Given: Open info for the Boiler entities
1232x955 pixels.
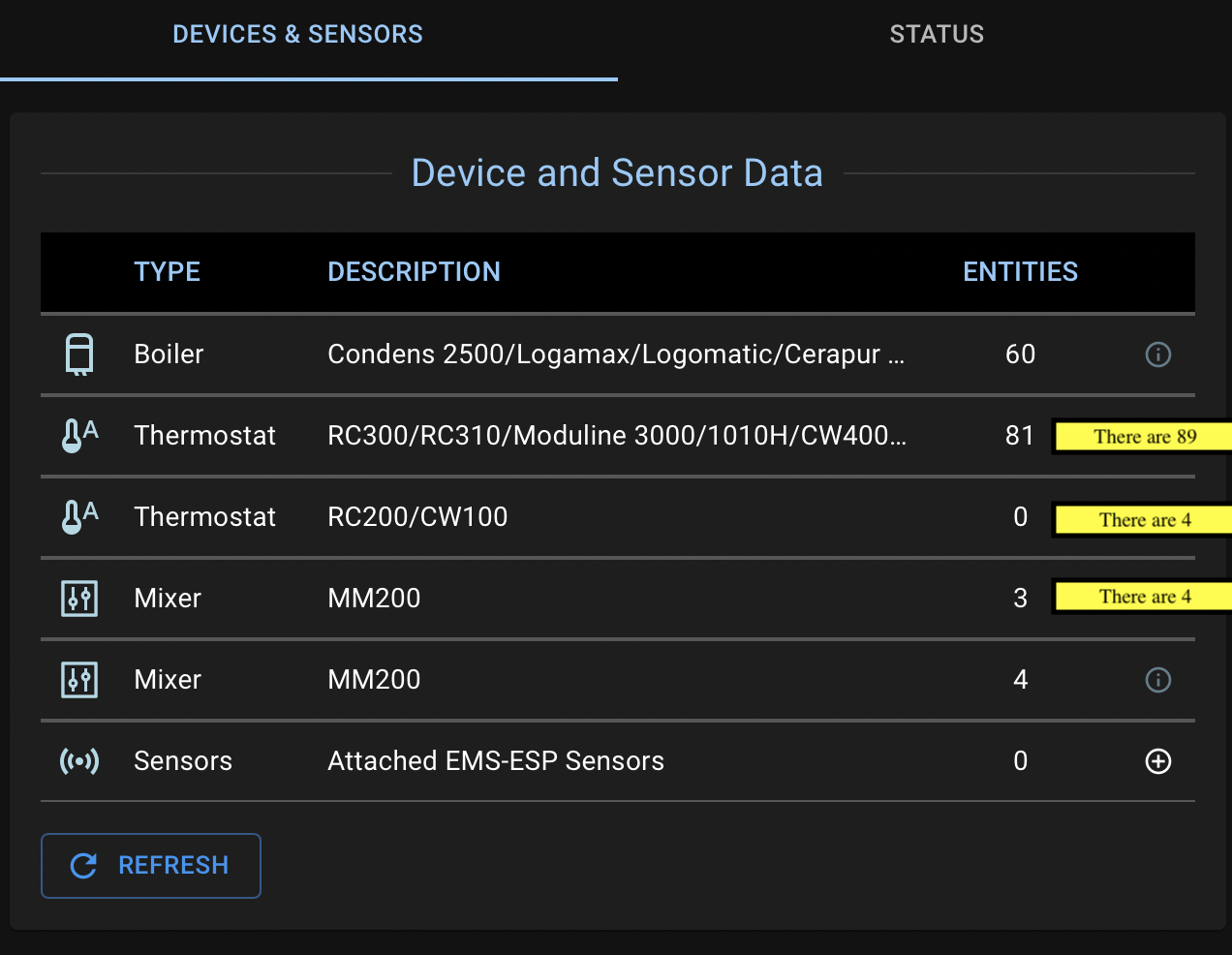Looking at the screenshot, I should (x=1158, y=354).
